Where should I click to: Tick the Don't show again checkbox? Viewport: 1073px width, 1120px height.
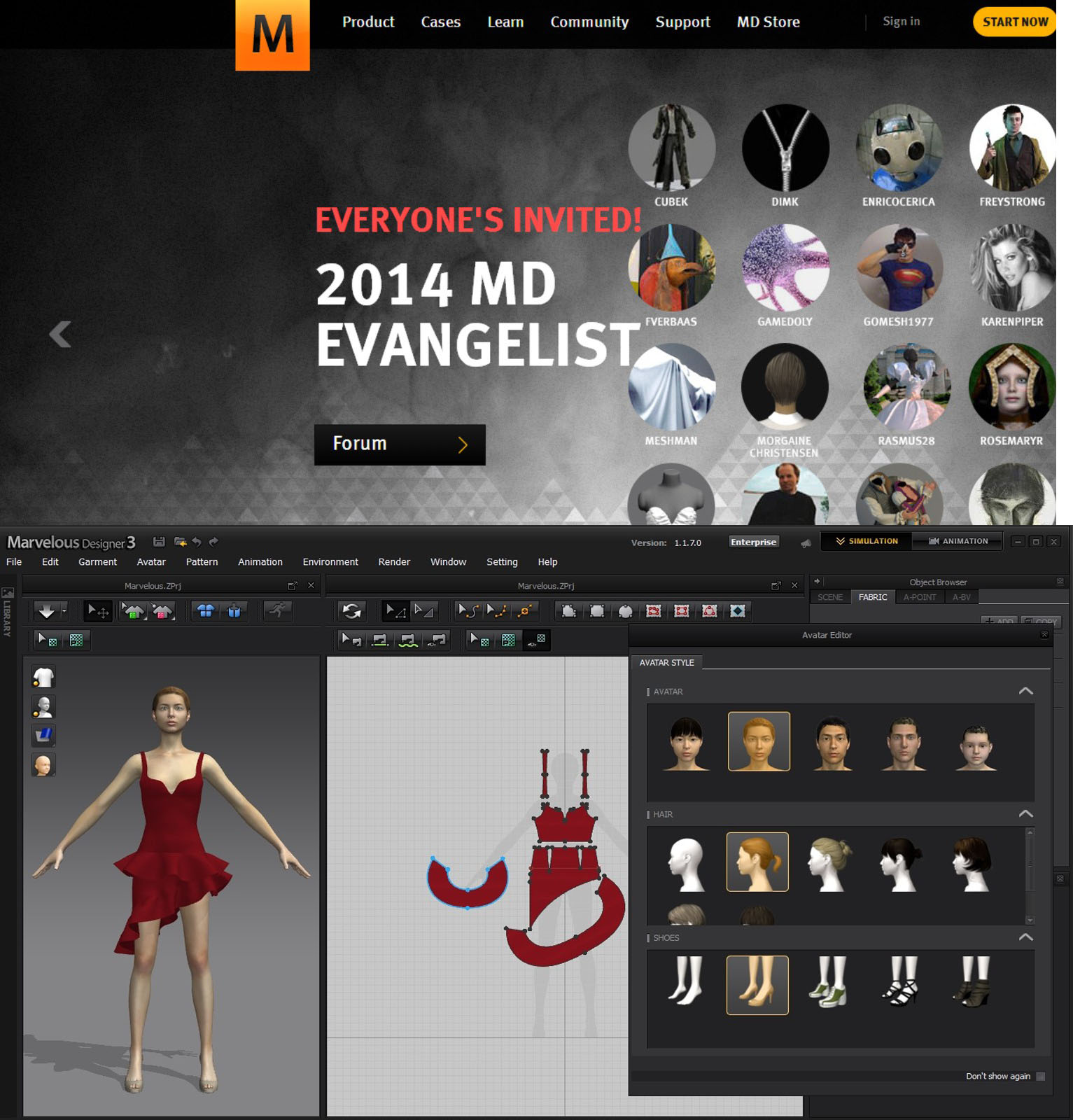1040,1077
